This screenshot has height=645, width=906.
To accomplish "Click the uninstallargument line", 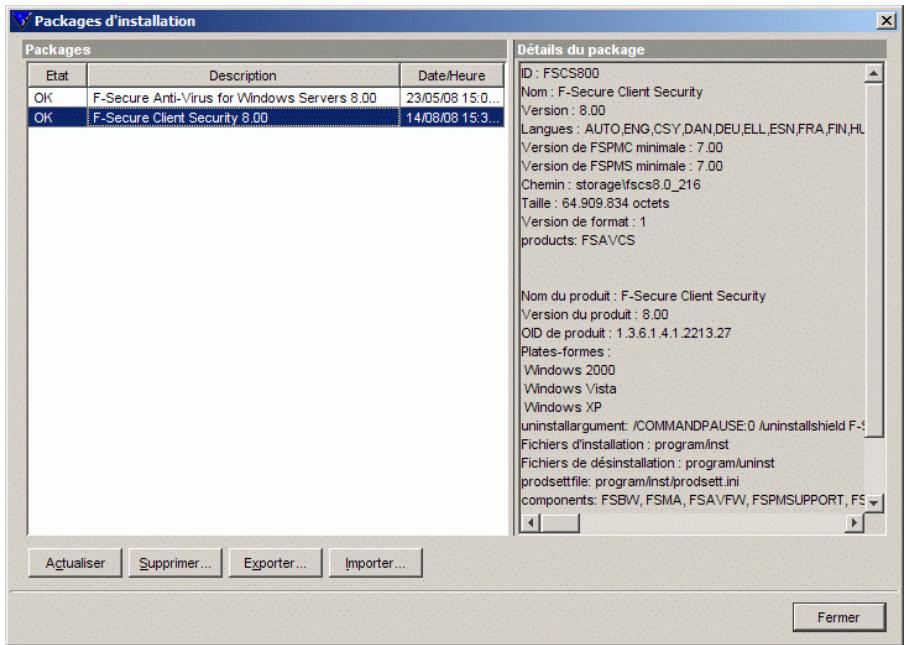I will 692,426.
